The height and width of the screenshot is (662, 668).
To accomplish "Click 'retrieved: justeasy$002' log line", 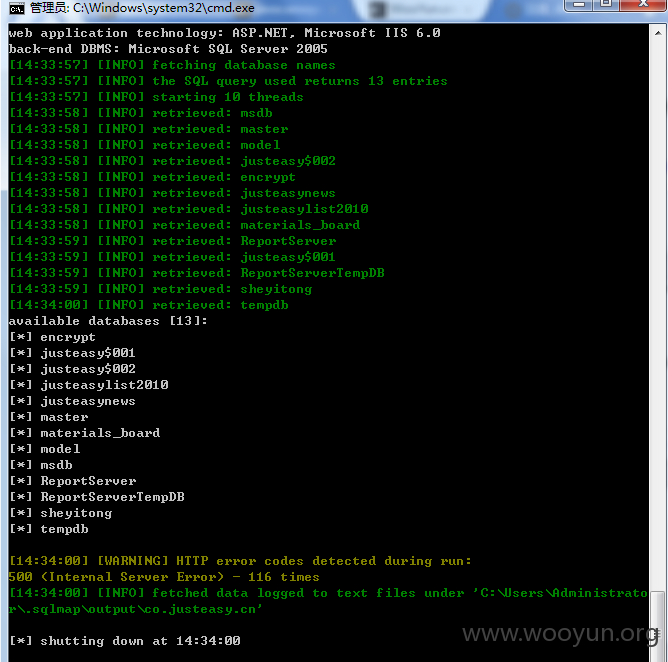I will (x=172, y=161).
